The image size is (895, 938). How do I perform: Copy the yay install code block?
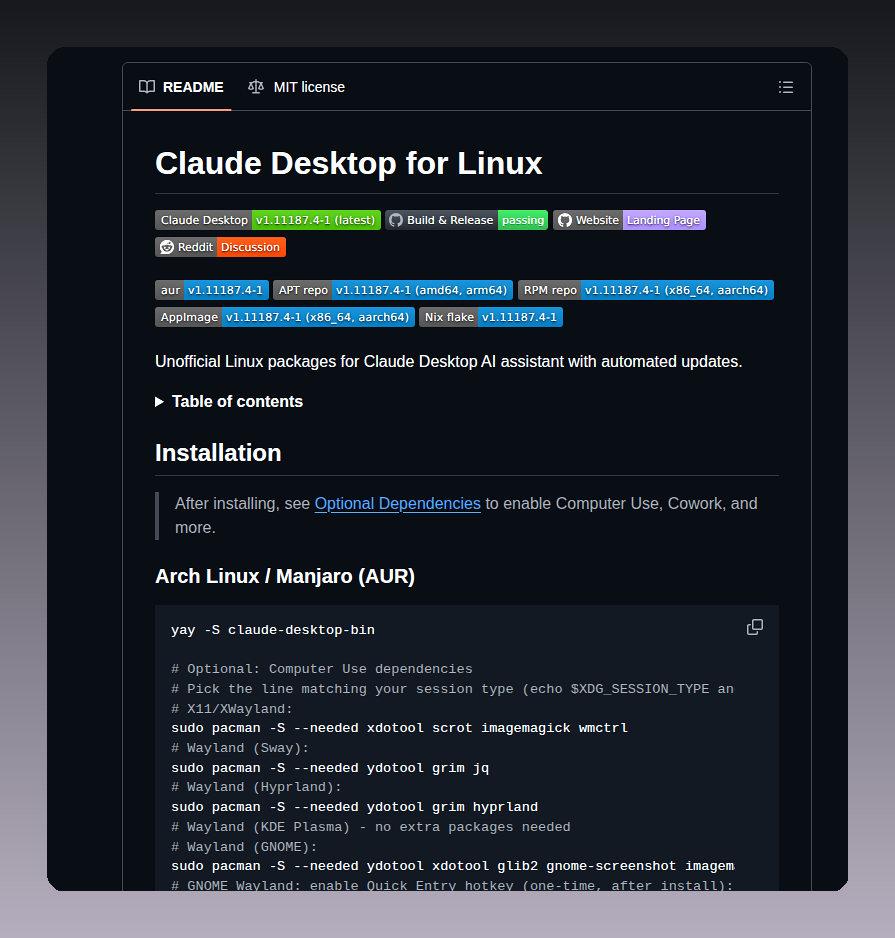(755, 627)
